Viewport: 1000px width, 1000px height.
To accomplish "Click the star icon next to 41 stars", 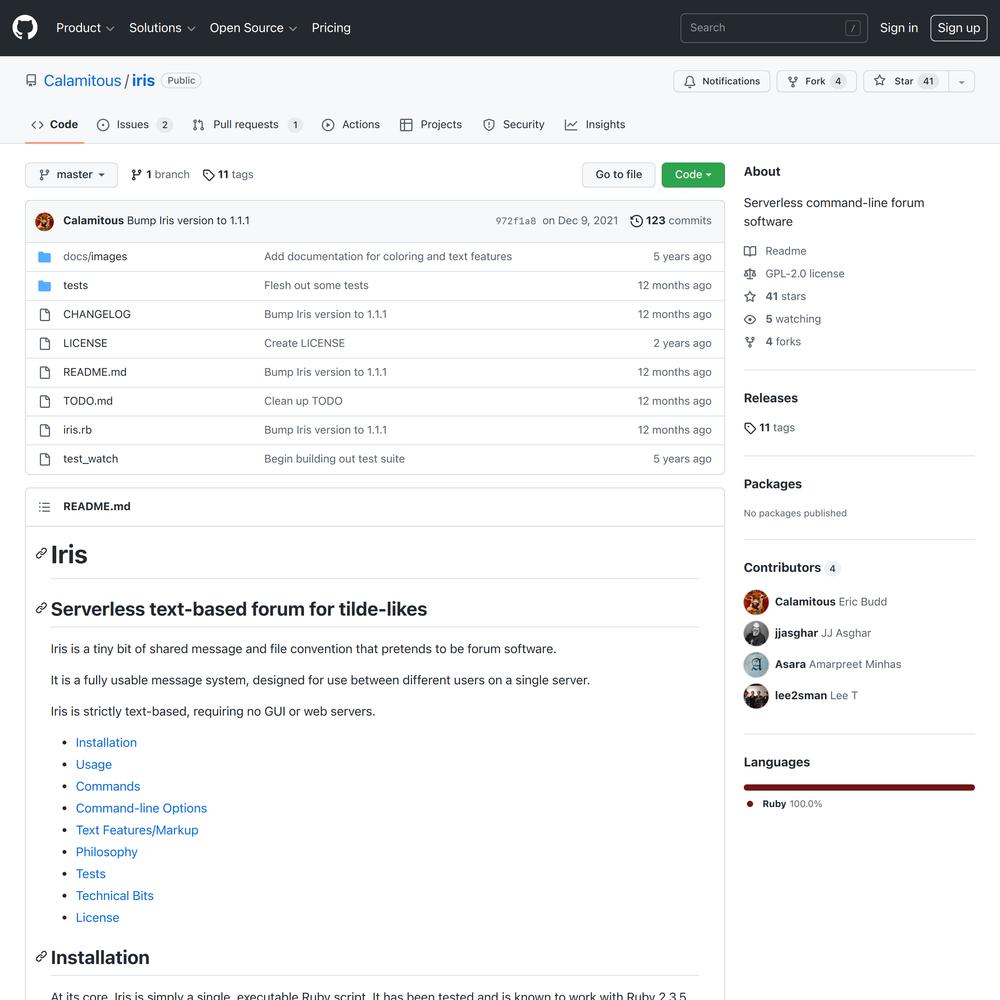I will (x=750, y=297).
